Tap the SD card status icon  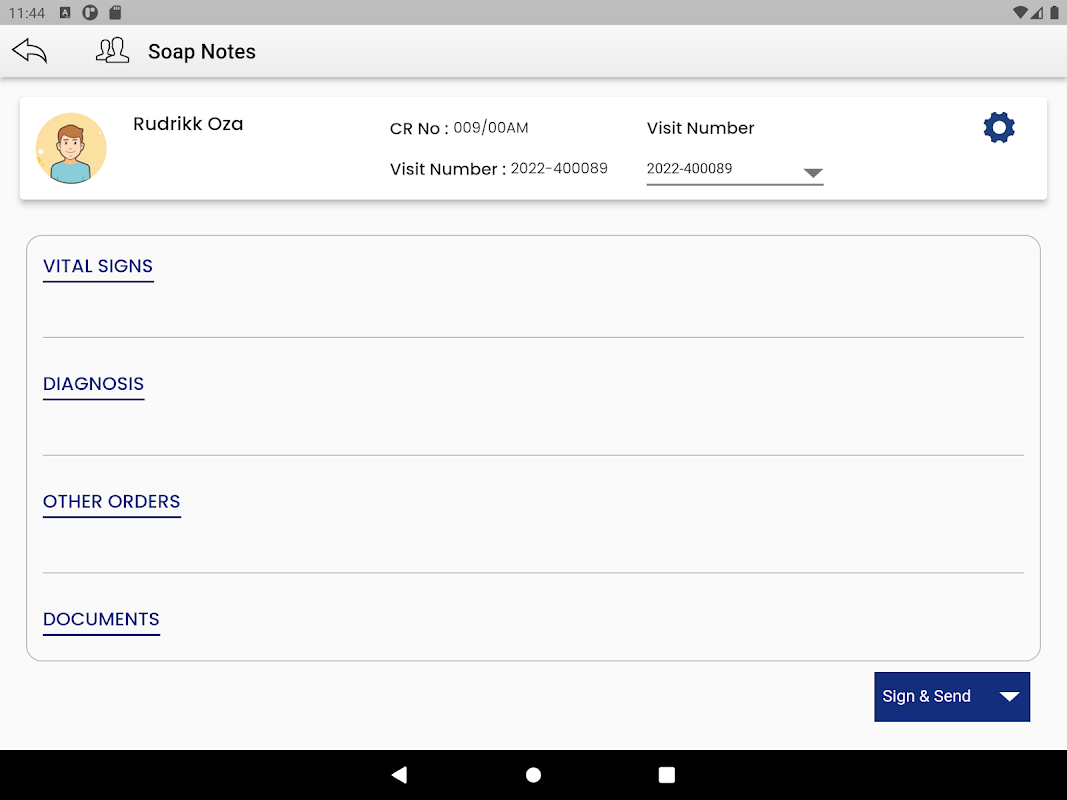tap(116, 12)
